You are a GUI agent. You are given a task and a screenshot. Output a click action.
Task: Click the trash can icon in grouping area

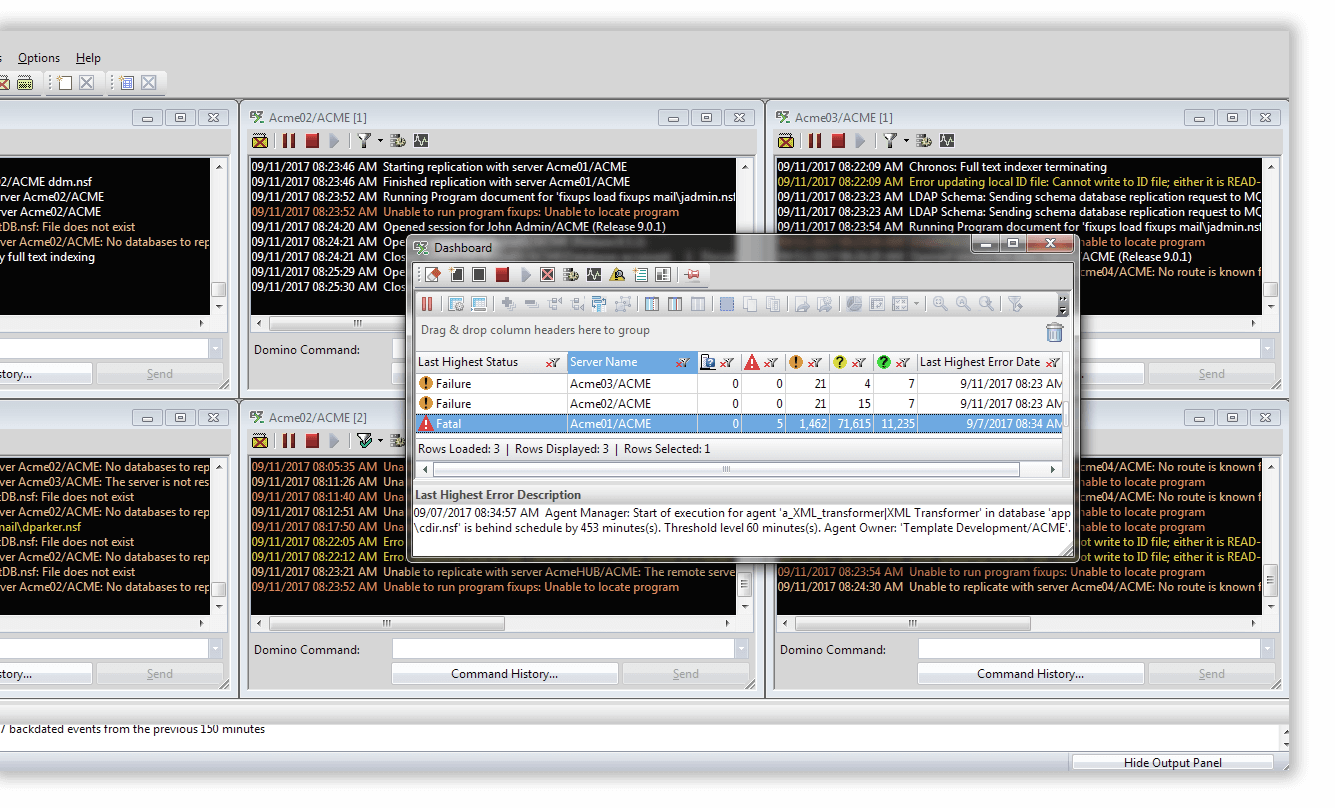[1054, 333]
